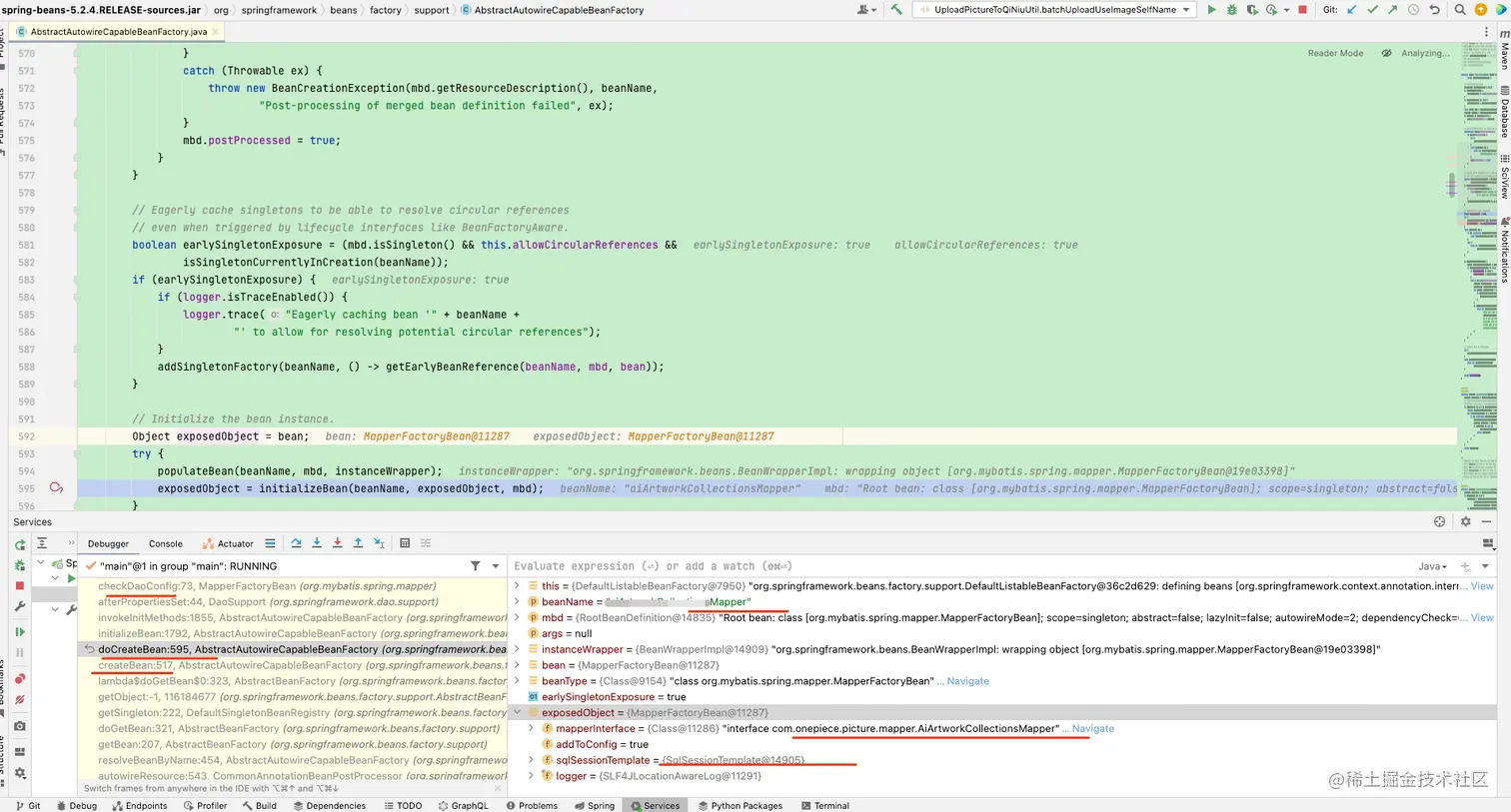1511x812 pixels.
Task: Select the AbstractAutowireCapableBeanFactory.java editor tab
Action: tap(118, 32)
